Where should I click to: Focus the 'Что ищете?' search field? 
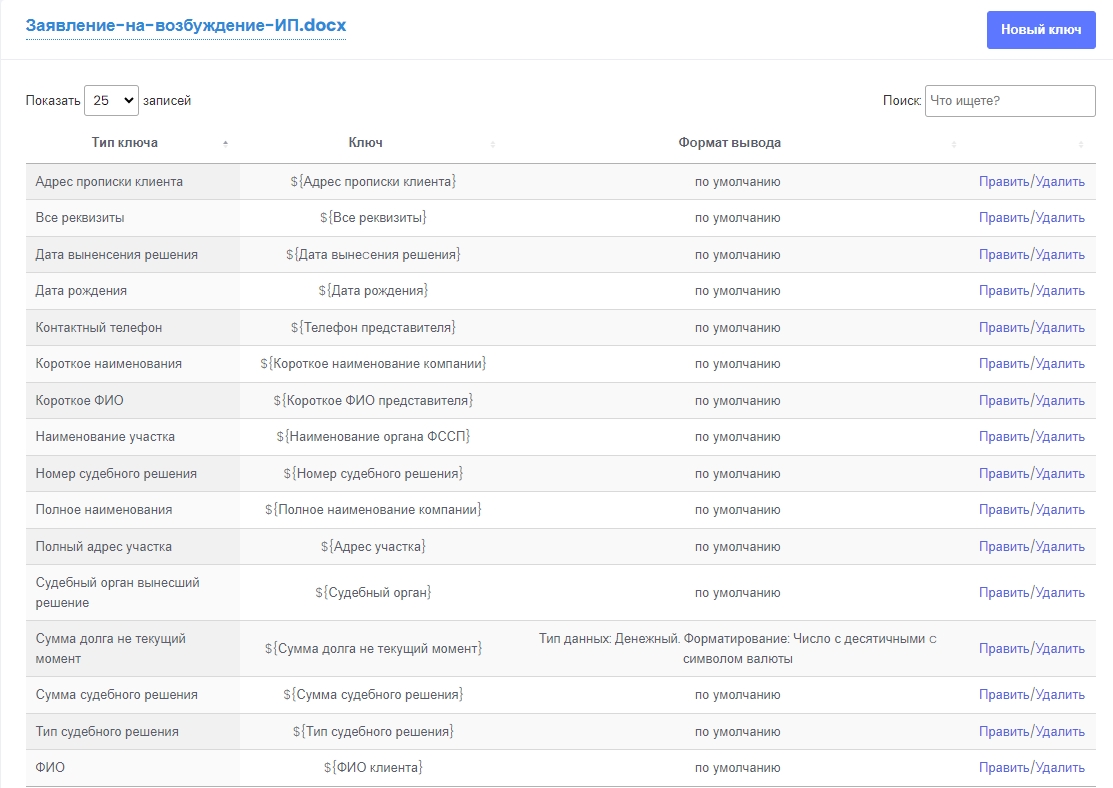coord(1009,100)
